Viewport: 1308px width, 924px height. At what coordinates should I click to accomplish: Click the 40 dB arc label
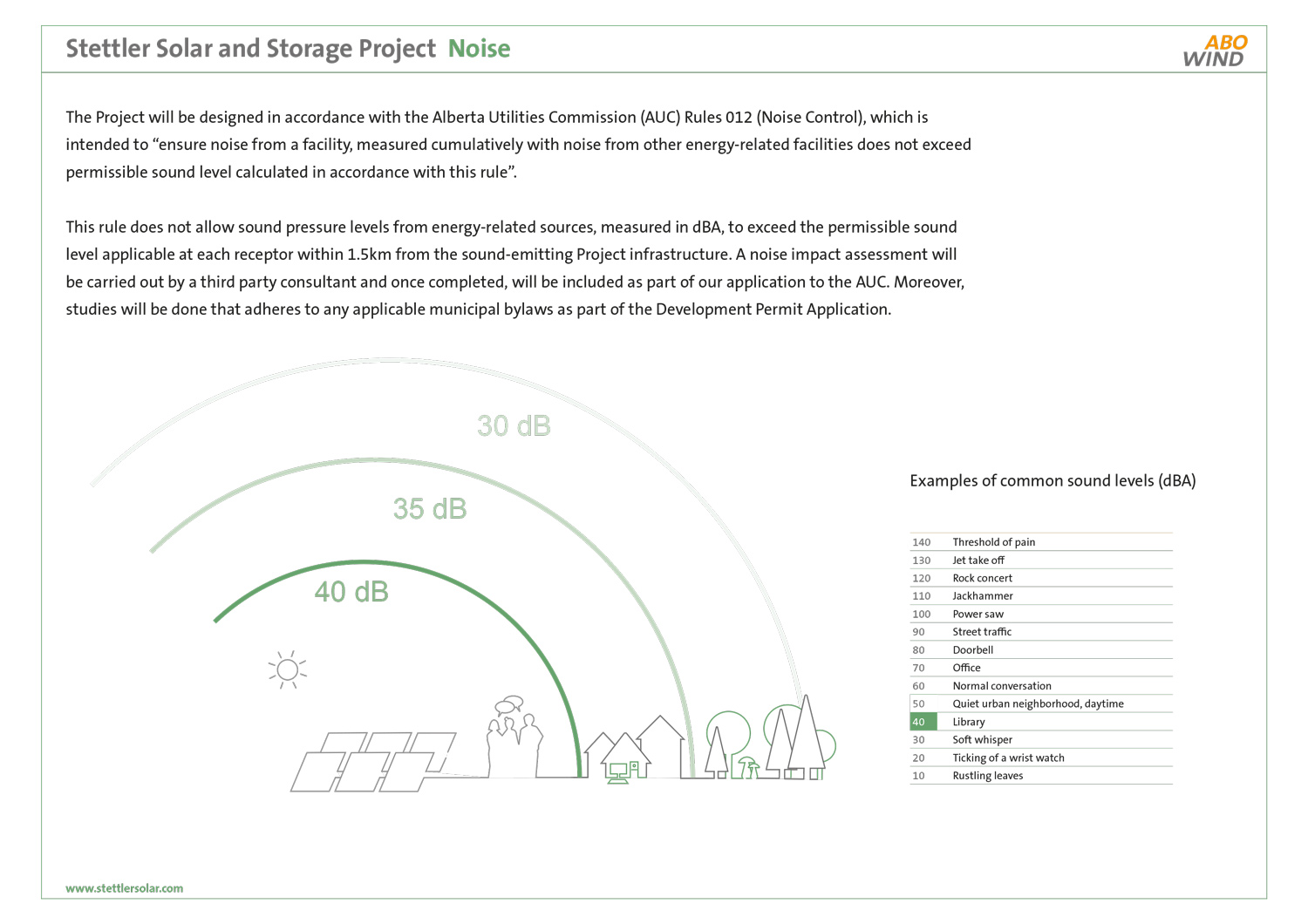point(351,592)
